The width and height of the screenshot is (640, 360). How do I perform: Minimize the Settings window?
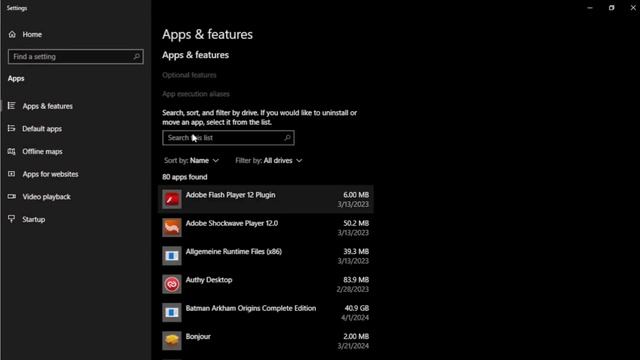click(x=590, y=8)
